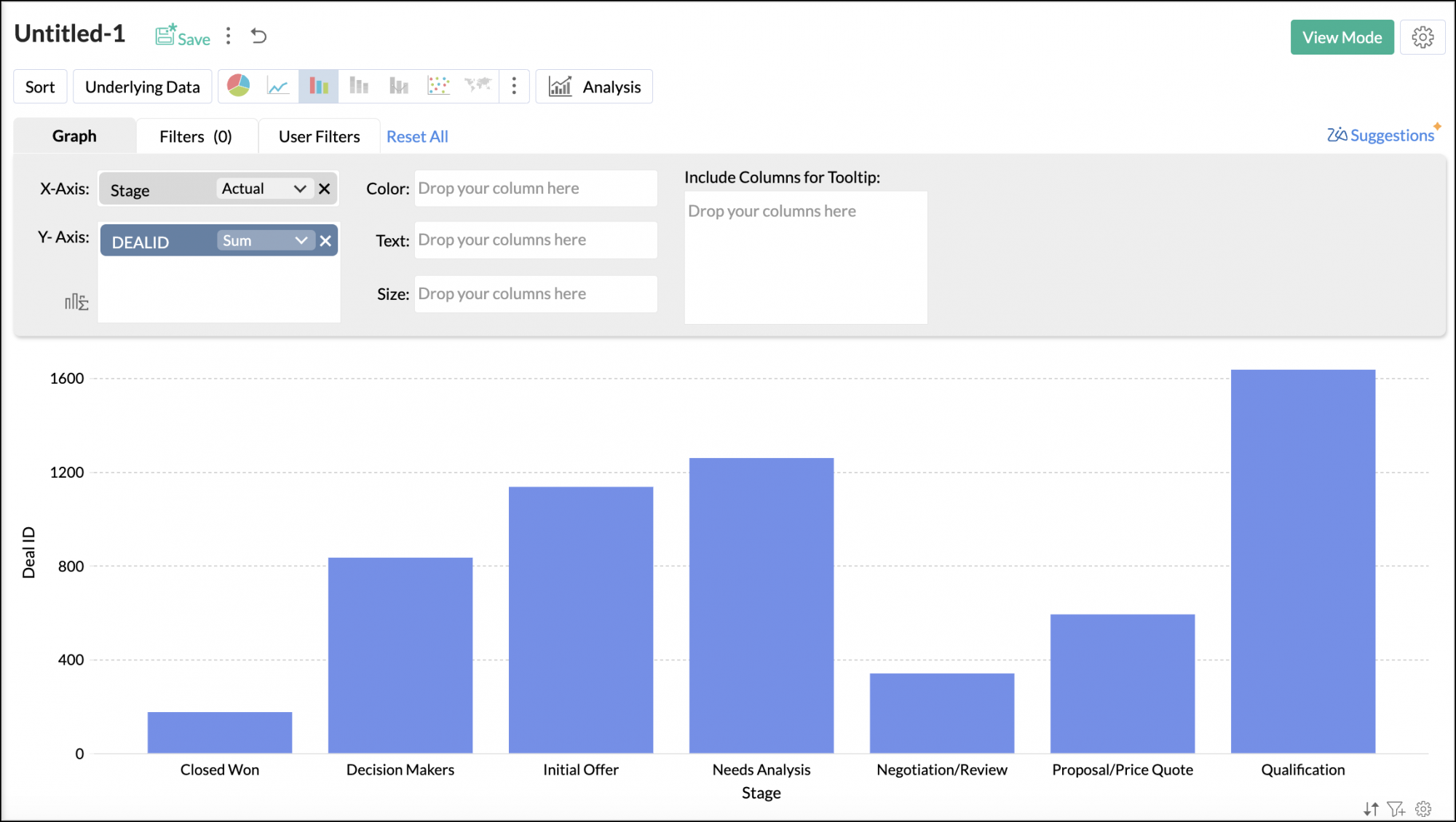Open the Stage aggregation dropdown on X-Axis

pos(299,189)
